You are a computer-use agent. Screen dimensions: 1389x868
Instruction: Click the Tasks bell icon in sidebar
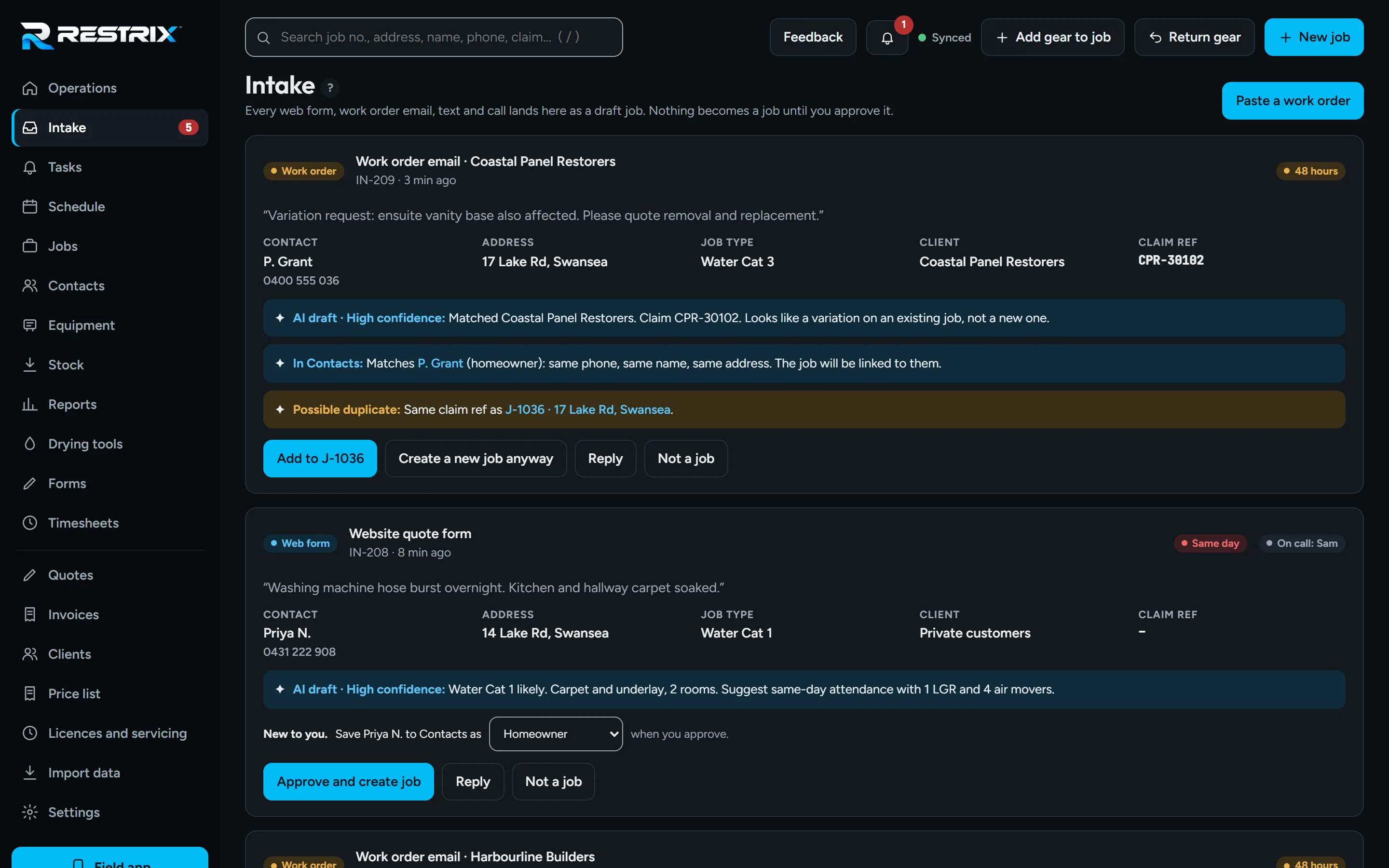pos(30,167)
